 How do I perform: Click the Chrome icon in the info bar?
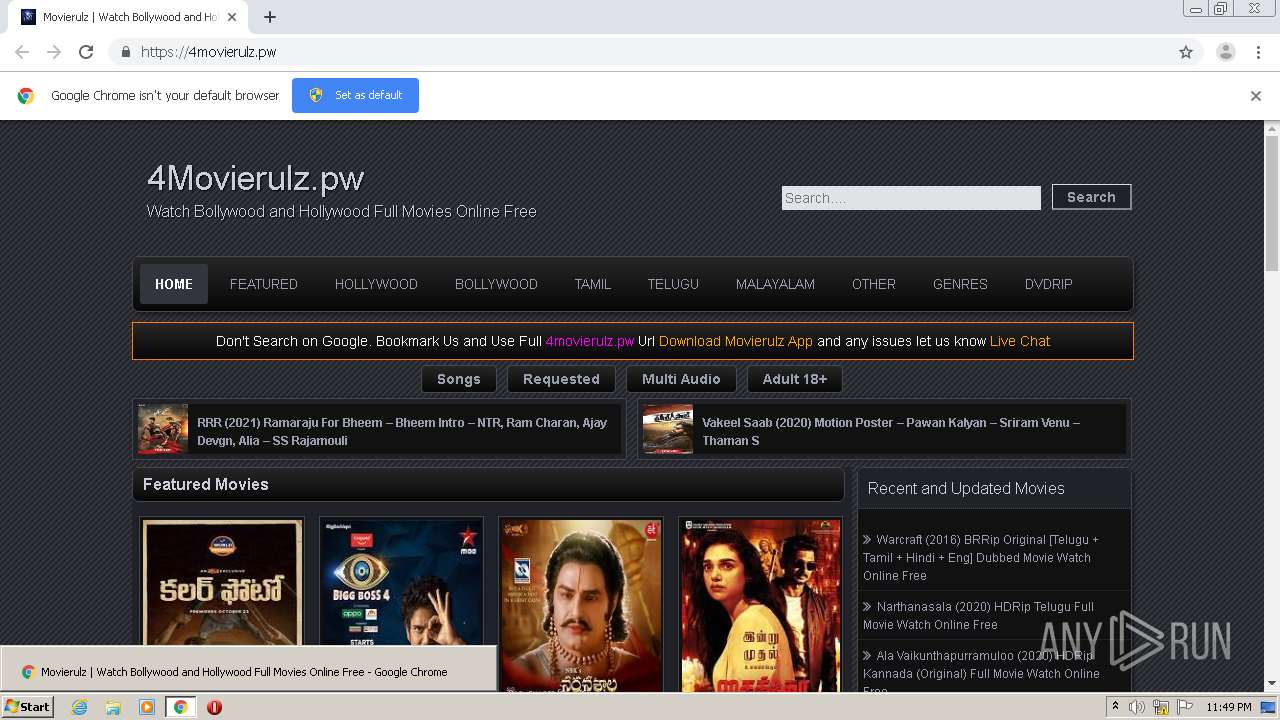point(26,96)
